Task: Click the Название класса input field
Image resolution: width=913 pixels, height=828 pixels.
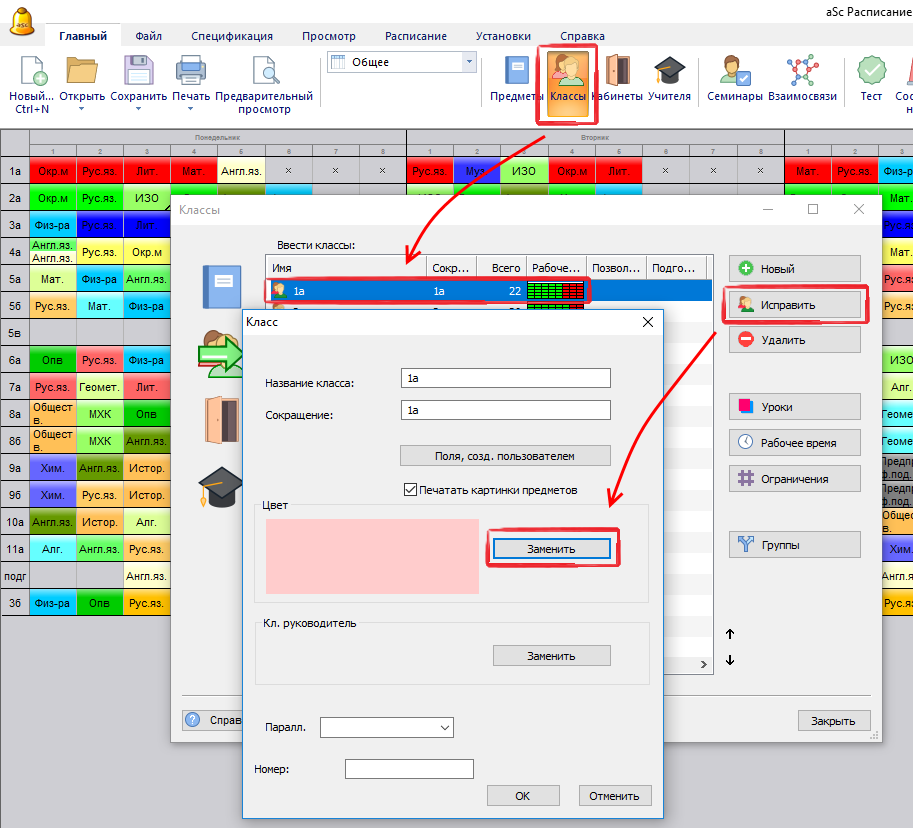Action: point(504,378)
